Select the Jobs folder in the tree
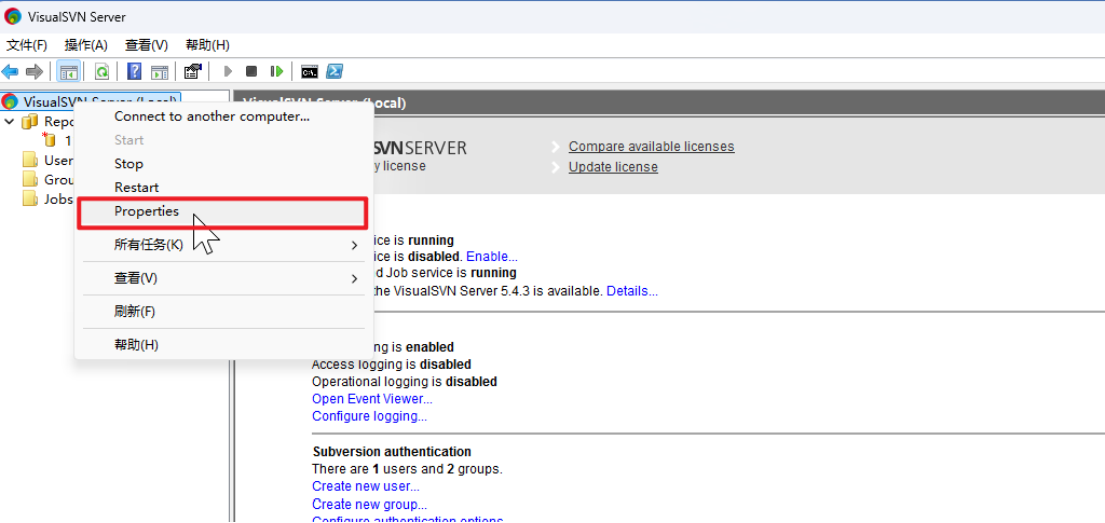The image size is (1105, 523). click(x=58, y=199)
